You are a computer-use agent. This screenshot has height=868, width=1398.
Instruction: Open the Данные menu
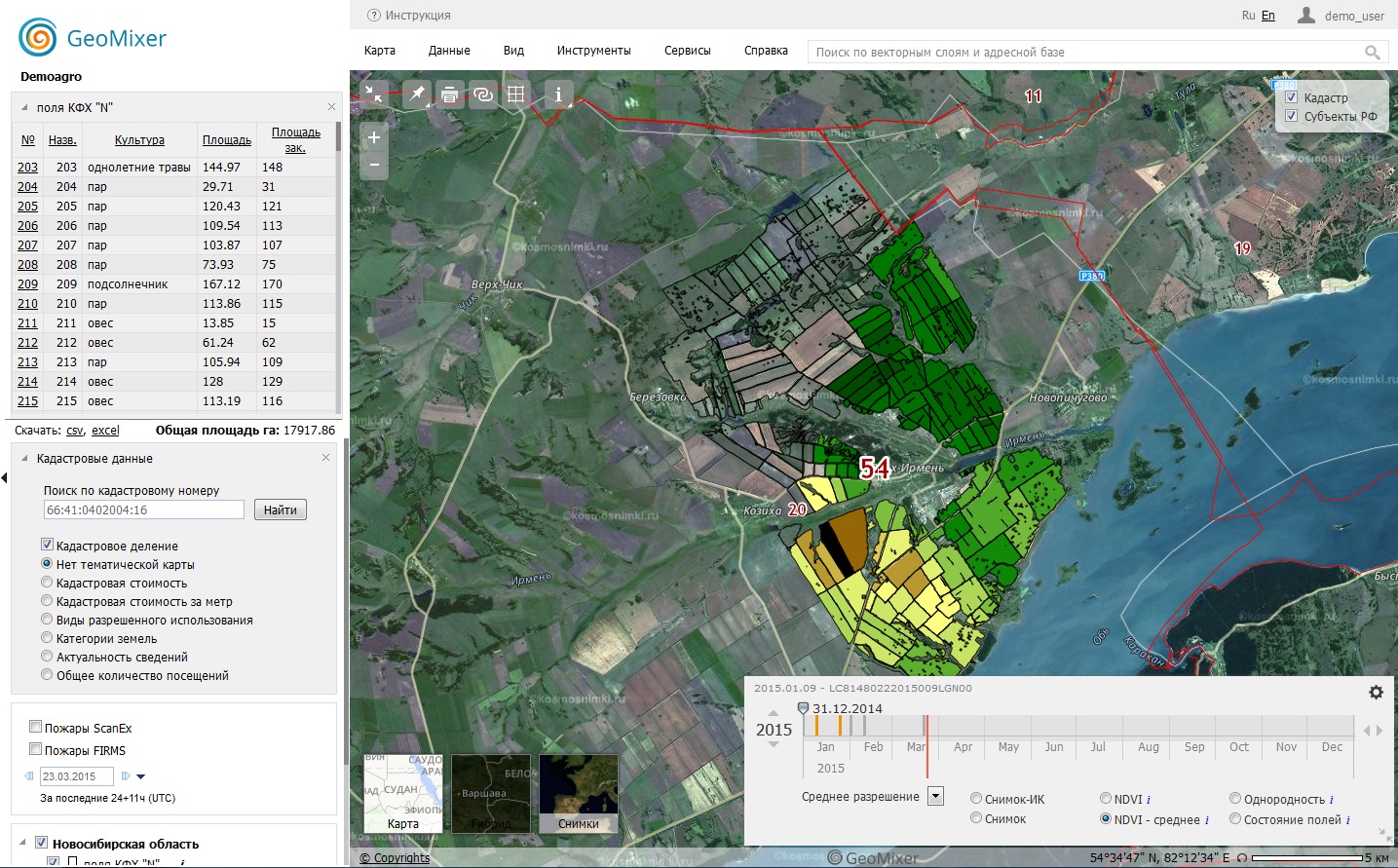tap(449, 51)
